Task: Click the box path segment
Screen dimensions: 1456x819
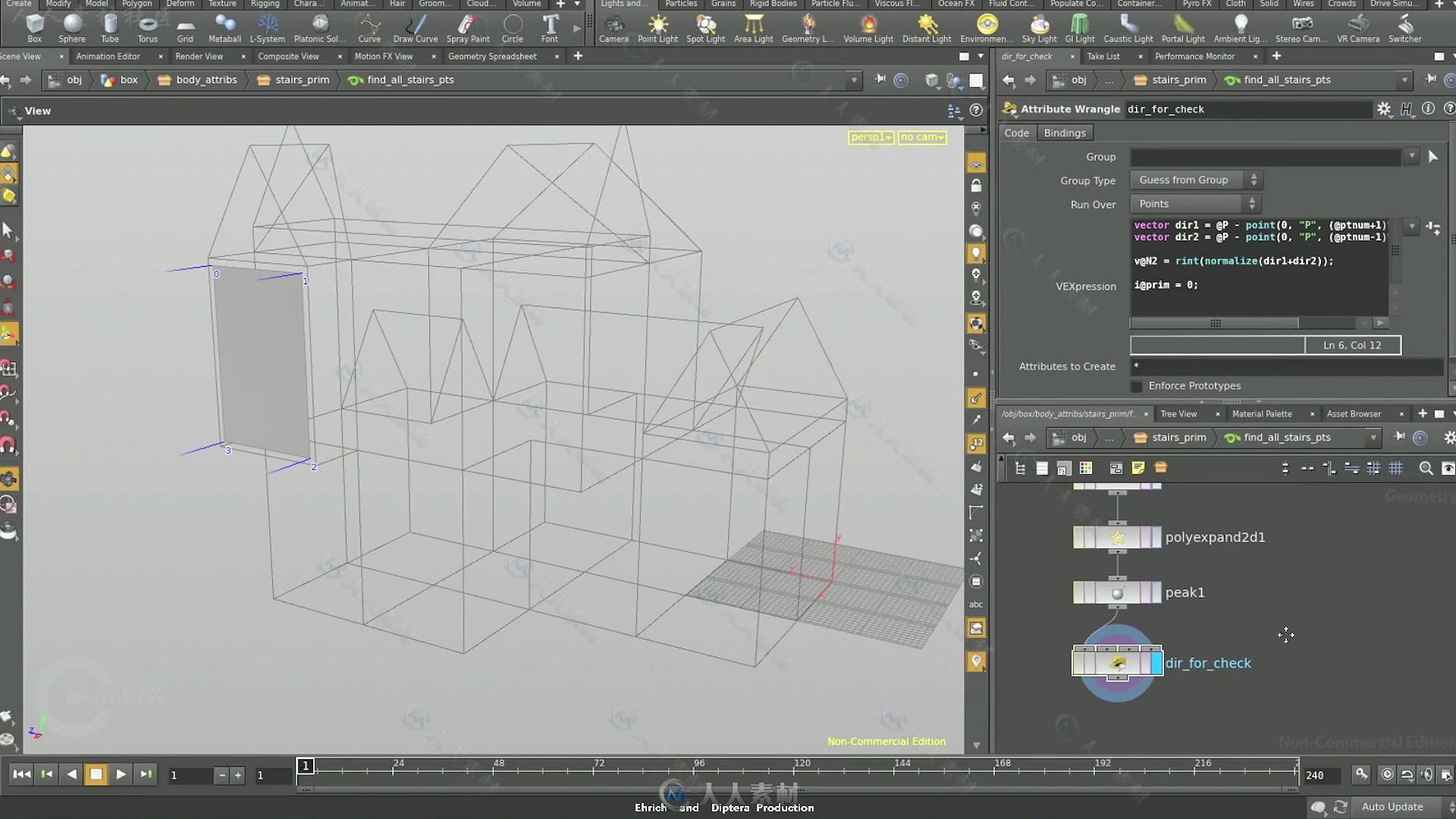Action: coord(120,80)
